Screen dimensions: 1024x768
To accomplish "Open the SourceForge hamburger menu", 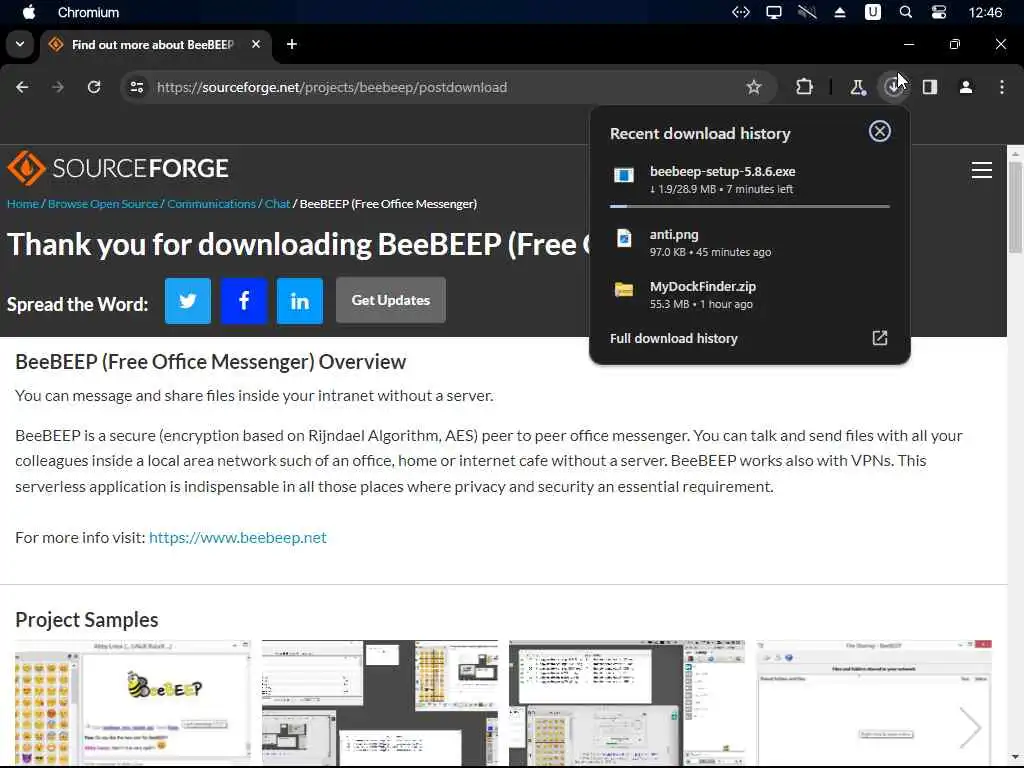I will coord(982,170).
